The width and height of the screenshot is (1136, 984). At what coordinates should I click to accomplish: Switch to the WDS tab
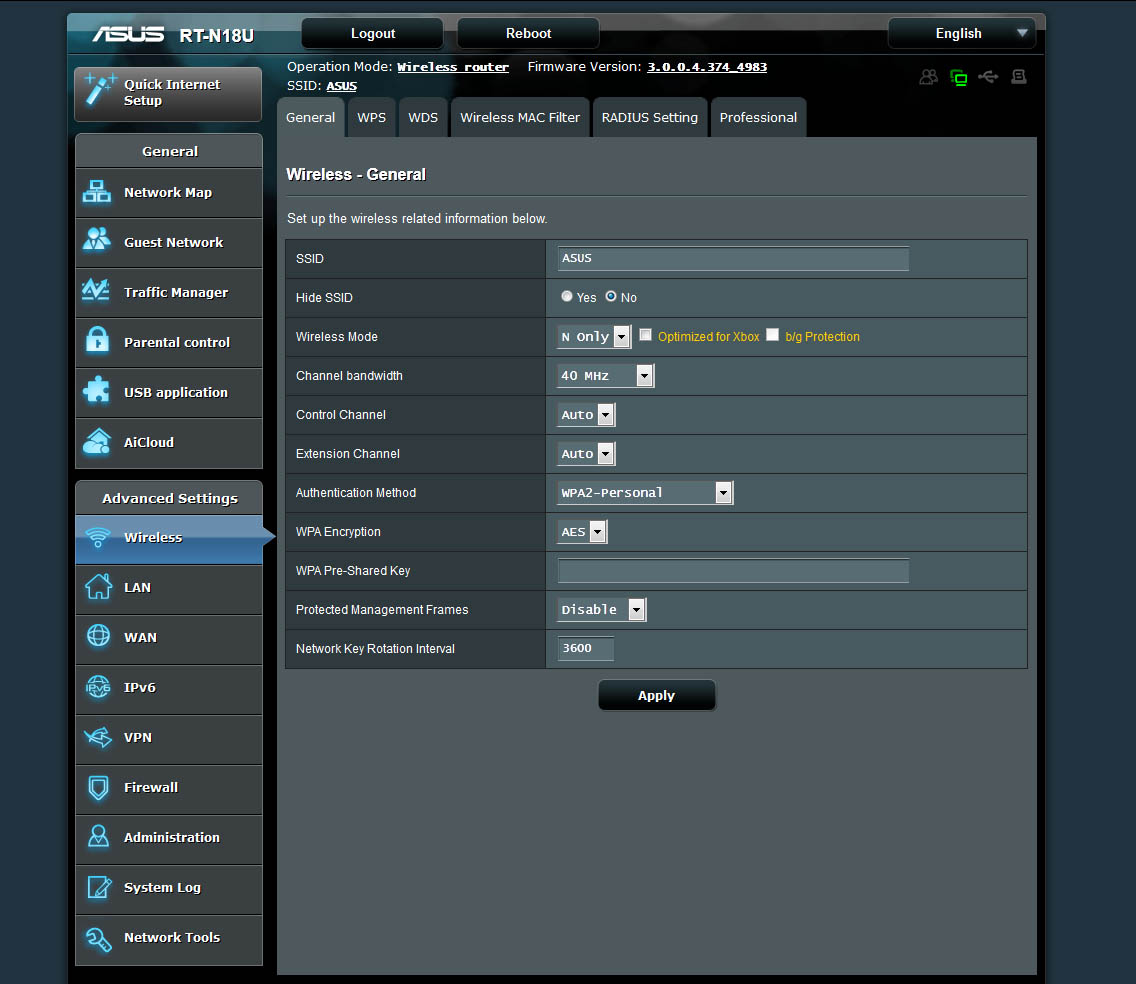(x=423, y=117)
